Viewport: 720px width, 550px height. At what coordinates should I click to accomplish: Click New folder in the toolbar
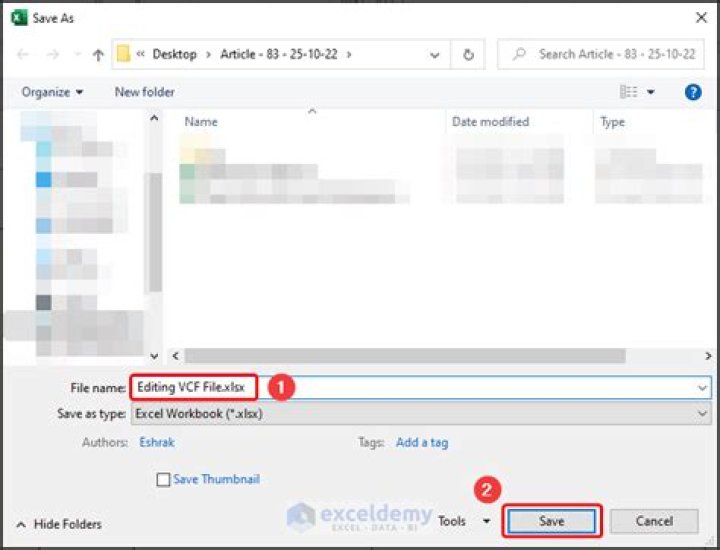pos(144,92)
